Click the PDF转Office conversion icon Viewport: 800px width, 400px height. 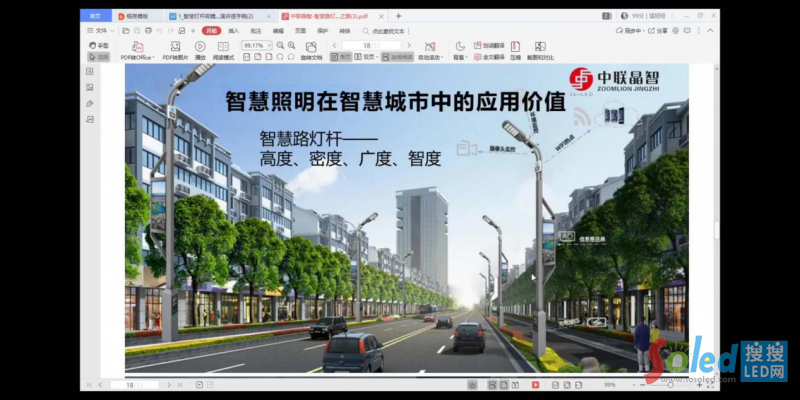[137, 48]
